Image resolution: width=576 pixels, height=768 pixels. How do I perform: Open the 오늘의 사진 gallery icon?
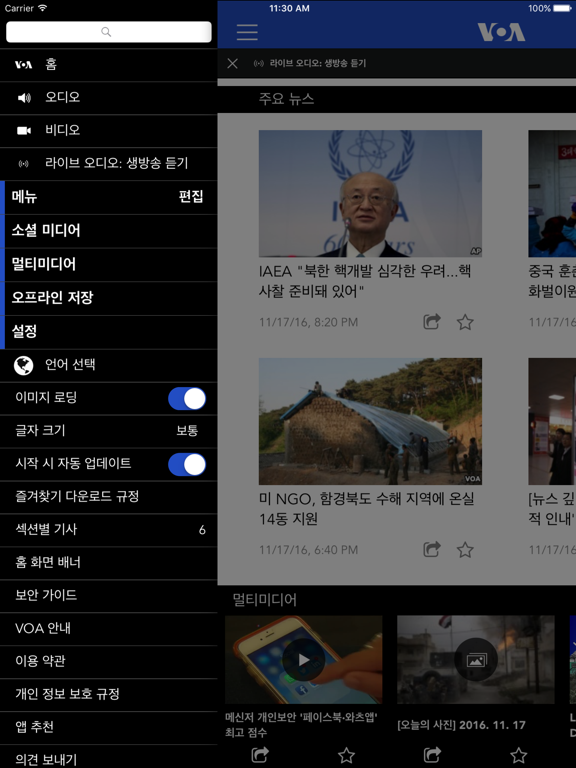coord(476,660)
